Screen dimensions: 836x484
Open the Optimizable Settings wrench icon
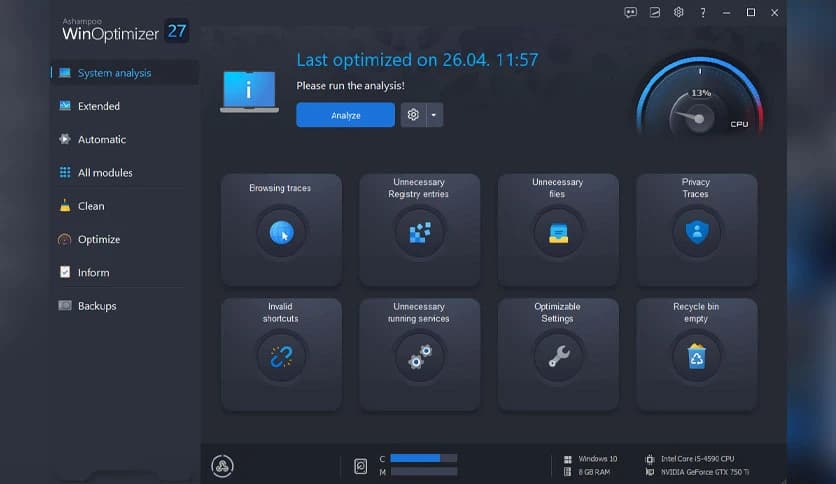click(x=558, y=357)
